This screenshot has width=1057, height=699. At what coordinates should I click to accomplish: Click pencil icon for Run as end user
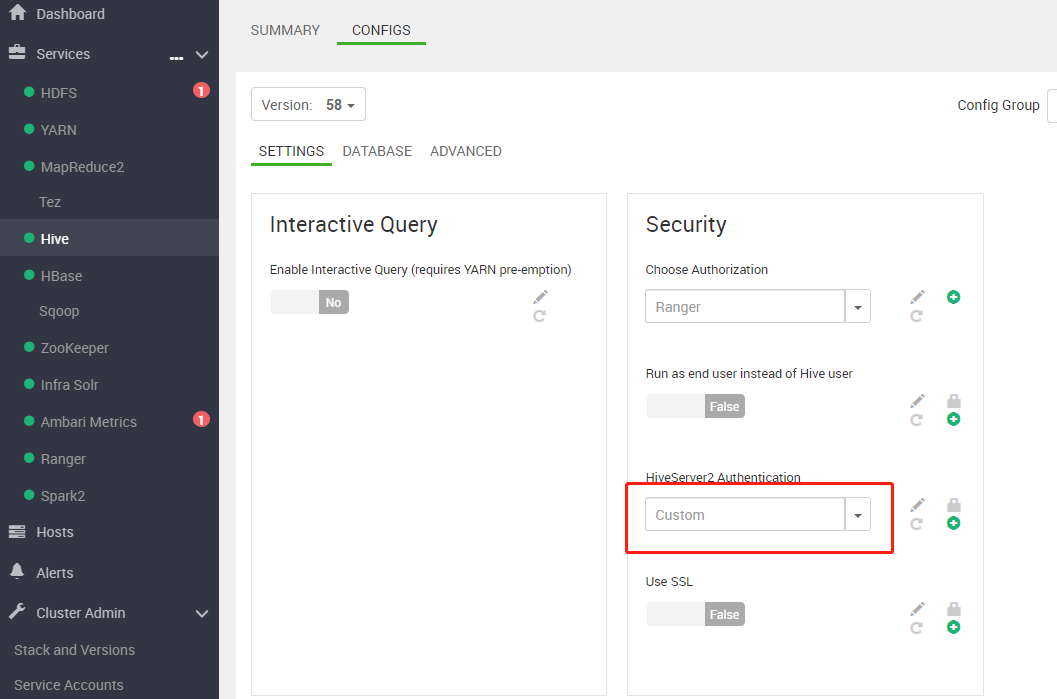(917, 401)
